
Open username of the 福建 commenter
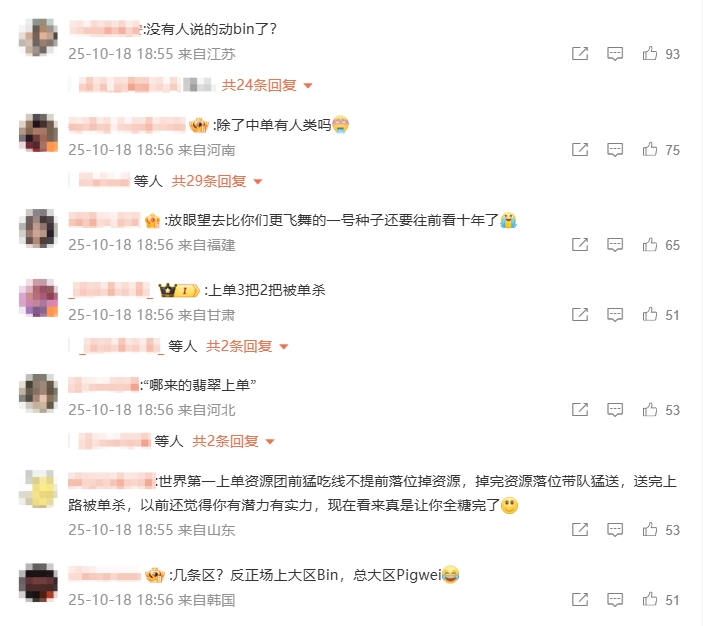pyautogui.click(x=104, y=220)
